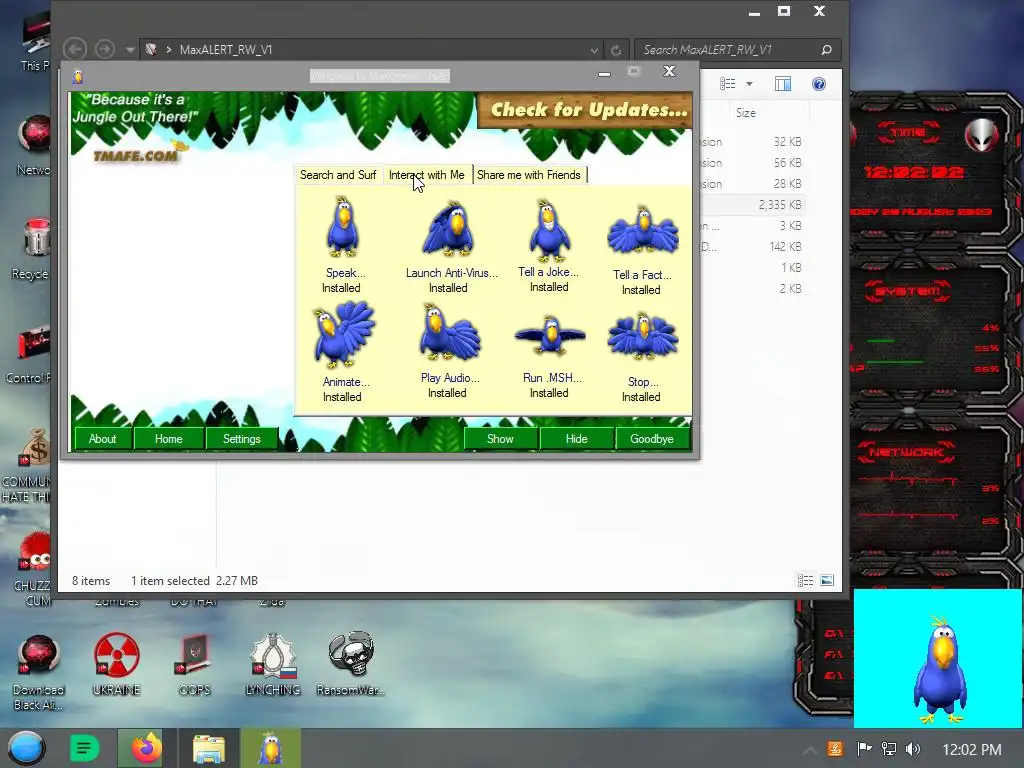This screenshot has height=768, width=1024.
Task: Click the Explorer search magnifier icon
Action: coord(826,50)
